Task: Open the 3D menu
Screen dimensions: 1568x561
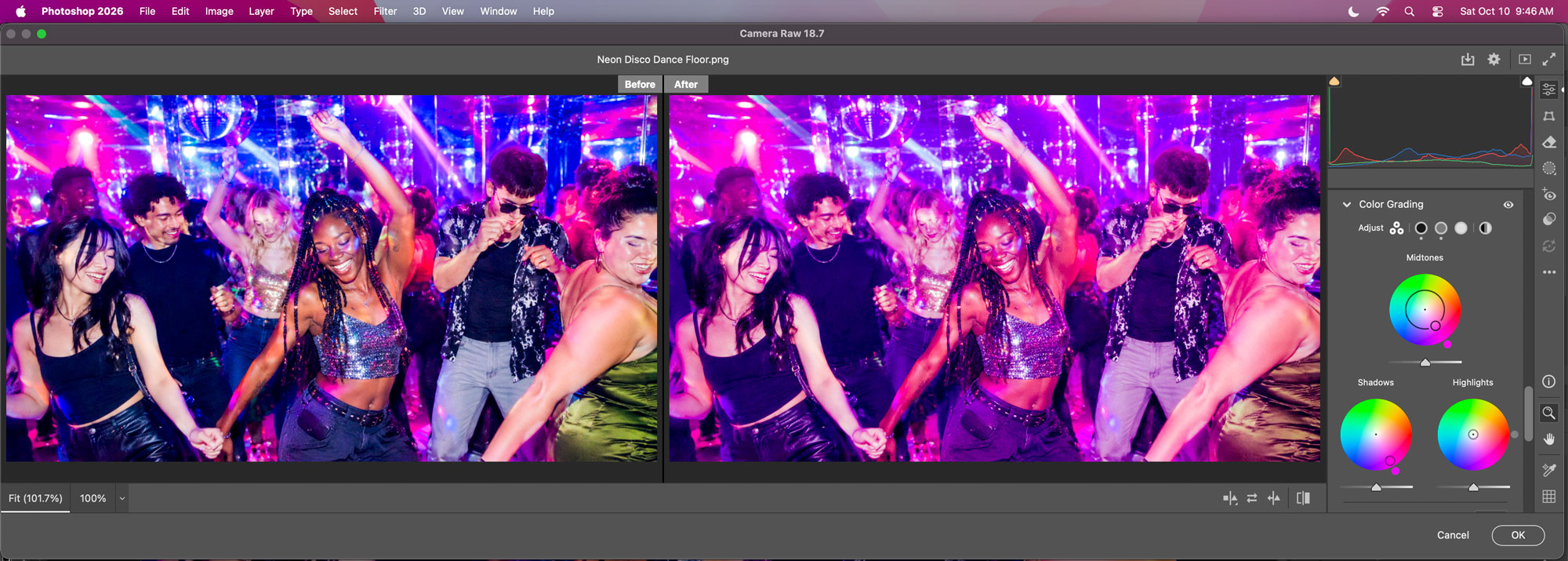Action: (419, 11)
